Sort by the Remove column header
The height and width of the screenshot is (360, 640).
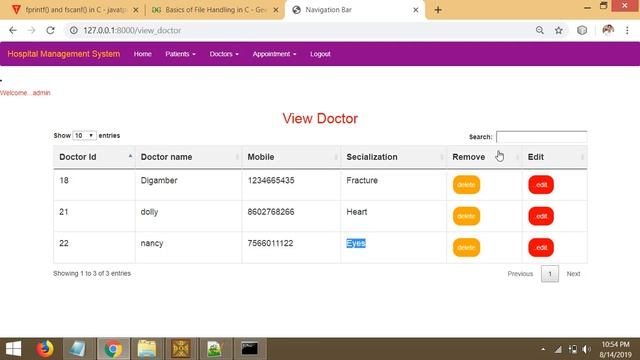(484, 157)
